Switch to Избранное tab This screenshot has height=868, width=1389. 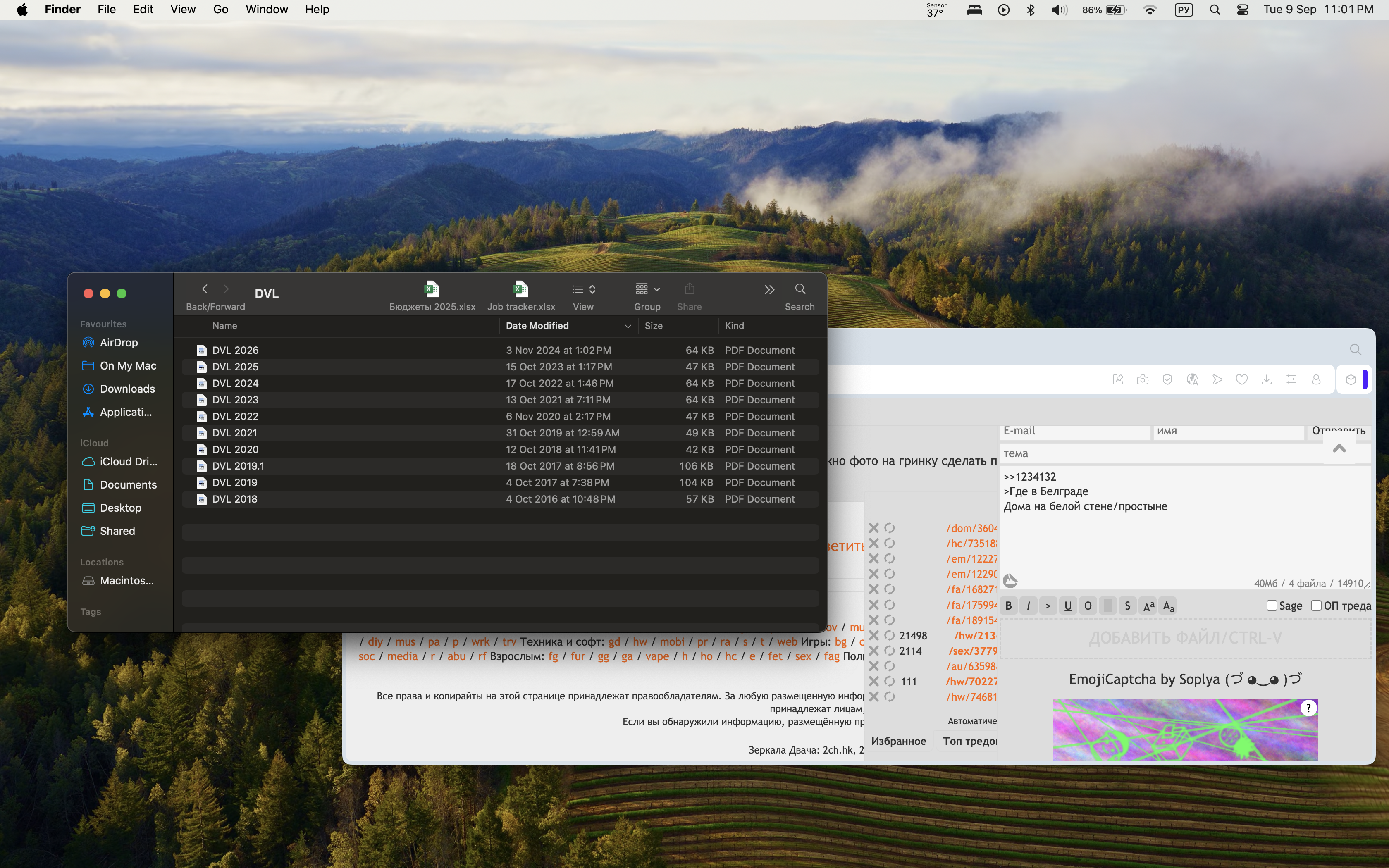click(x=898, y=741)
